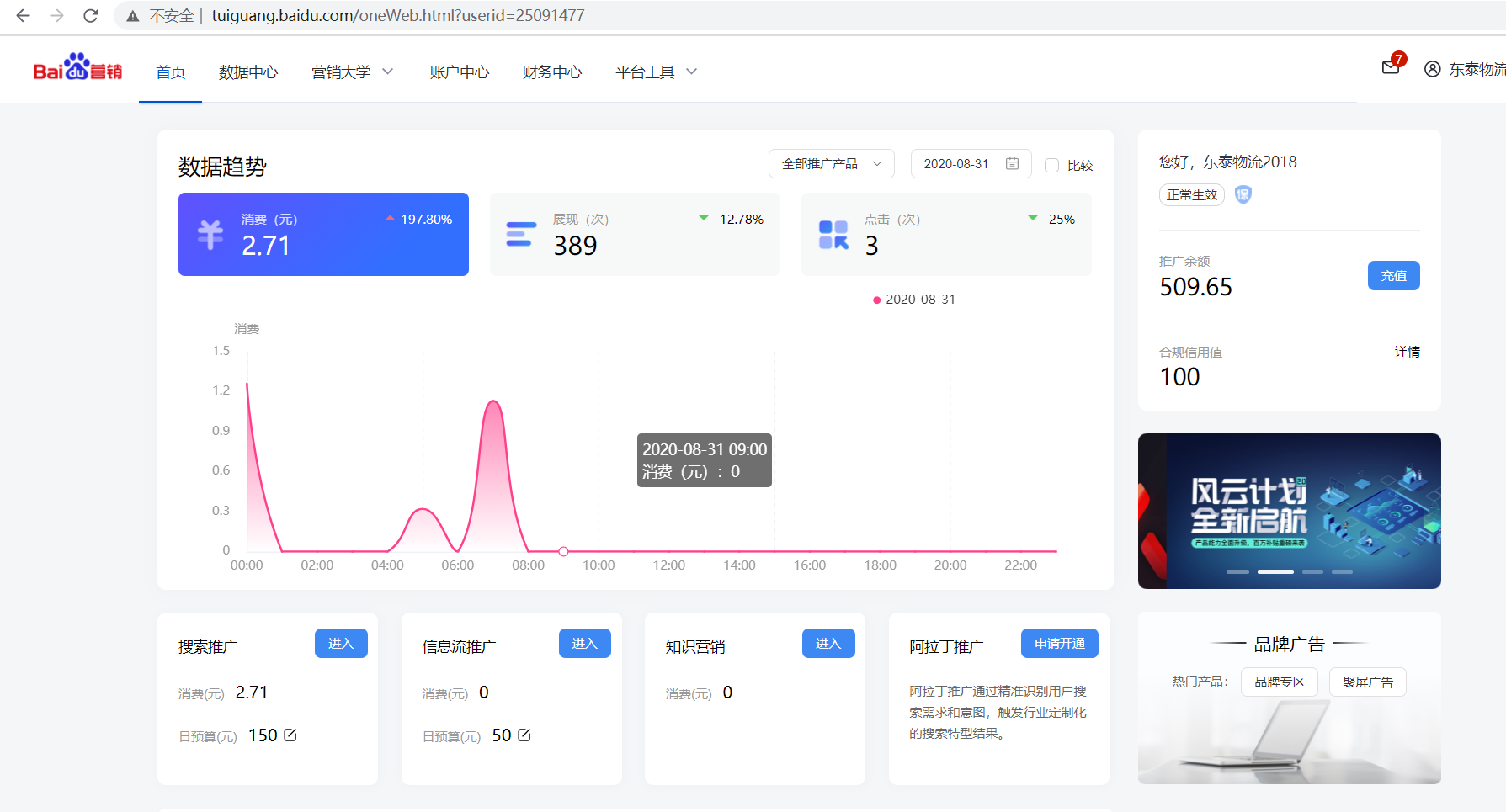Image resolution: width=1506 pixels, height=812 pixels.
Task: Click the calendar icon in date field
Action: point(1013,163)
